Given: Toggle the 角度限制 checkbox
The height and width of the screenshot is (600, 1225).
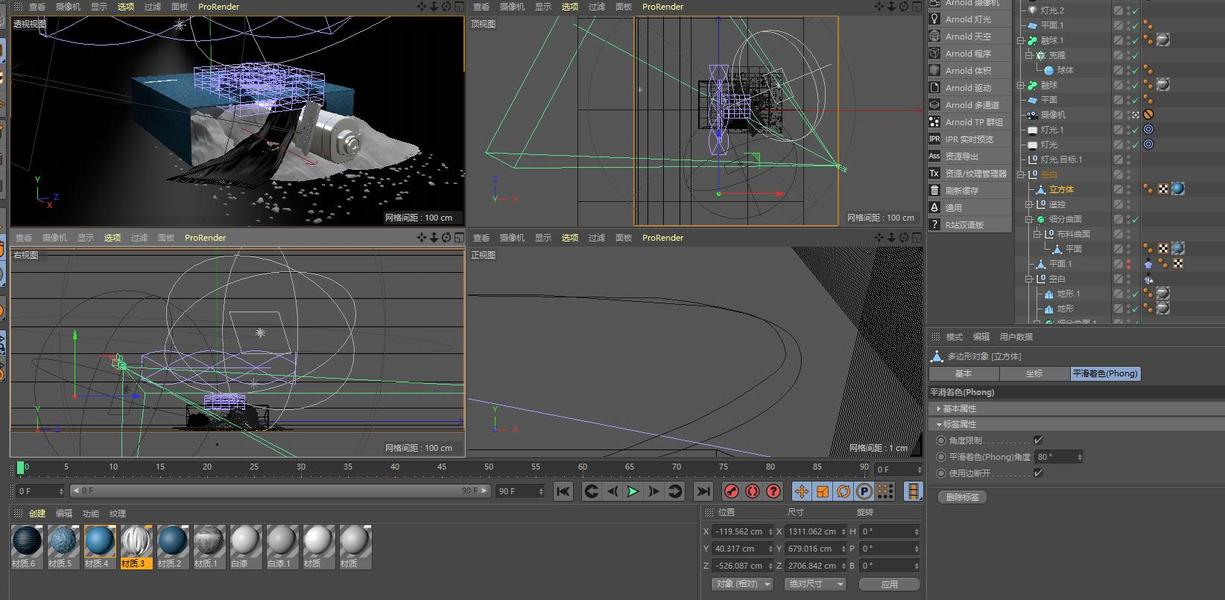Looking at the screenshot, I should (1038, 440).
